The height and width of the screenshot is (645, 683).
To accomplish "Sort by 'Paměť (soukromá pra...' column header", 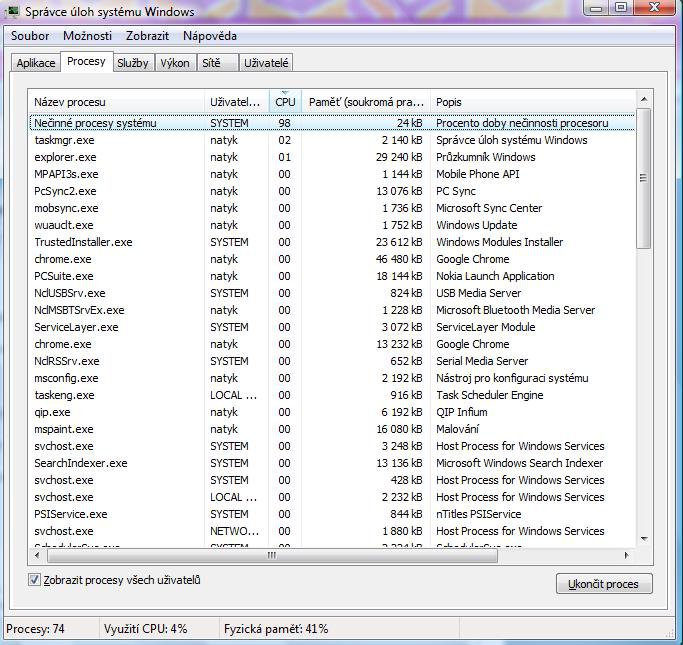I will (366, 102).
